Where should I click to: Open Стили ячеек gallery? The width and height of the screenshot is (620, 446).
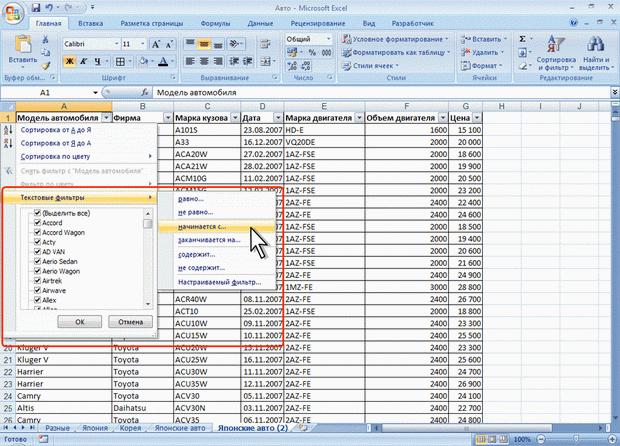point(370,66)
